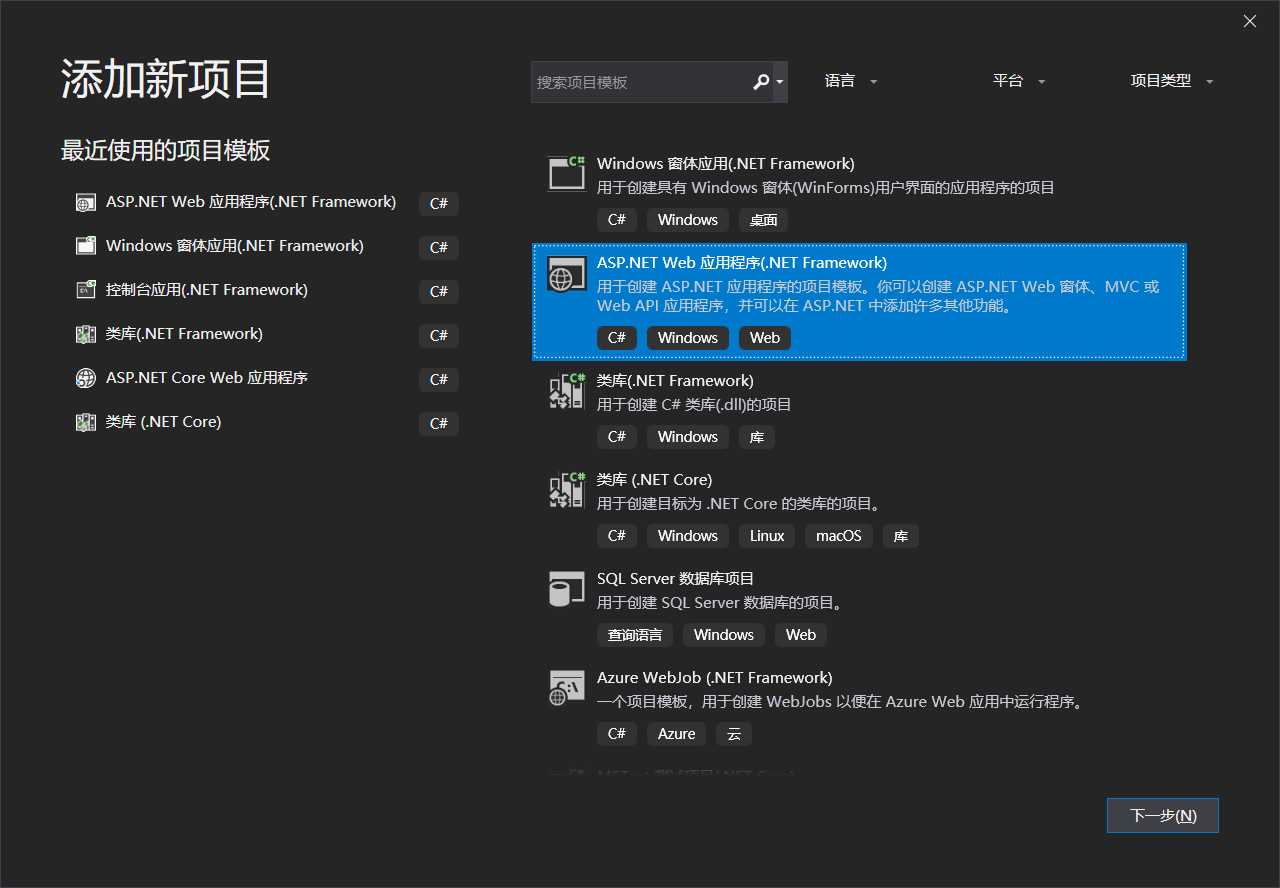Click 类库 (.NET Core) icon in template list

(x=567, y=490)
